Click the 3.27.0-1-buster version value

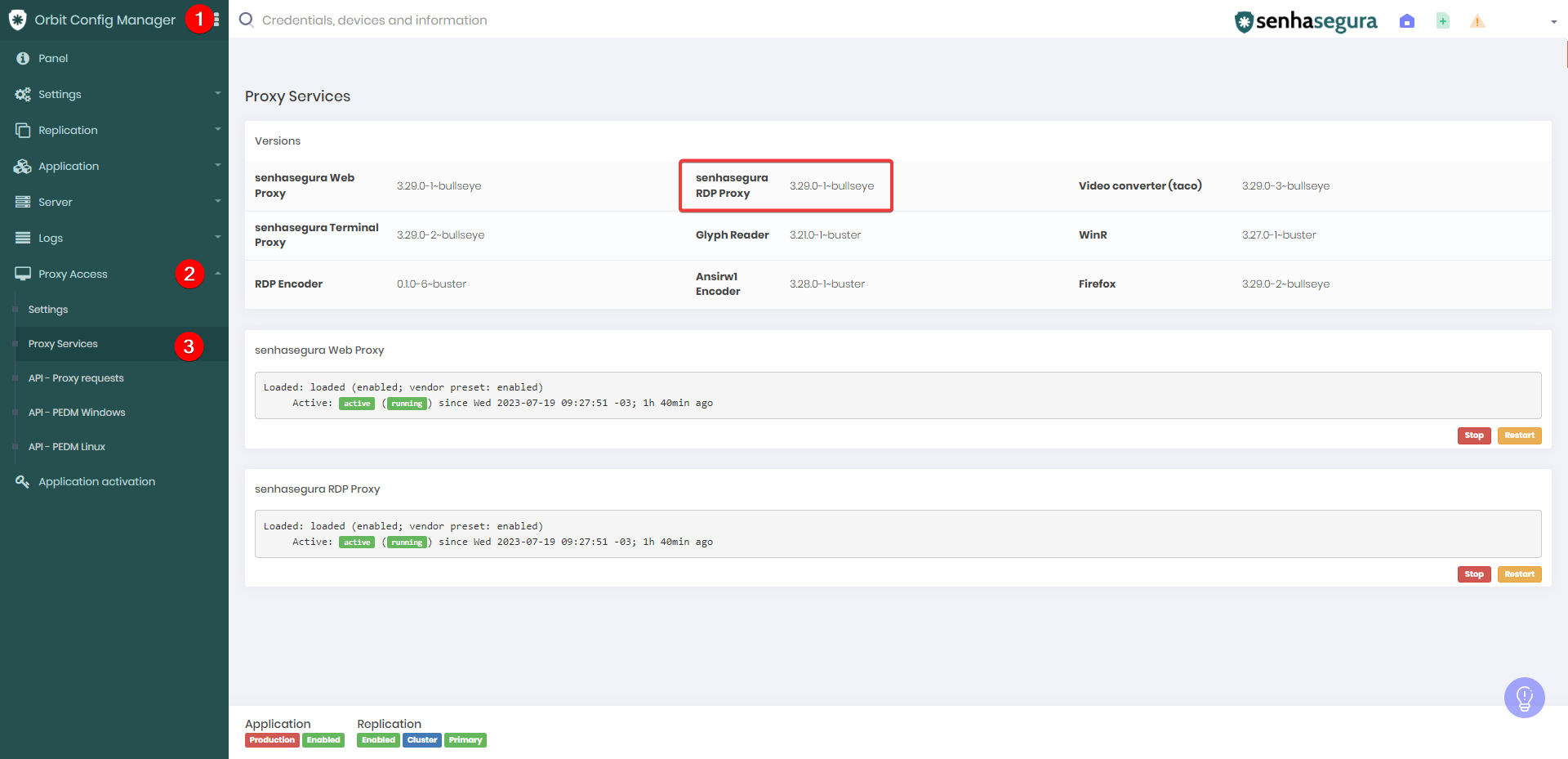(x=1279, y=235)
